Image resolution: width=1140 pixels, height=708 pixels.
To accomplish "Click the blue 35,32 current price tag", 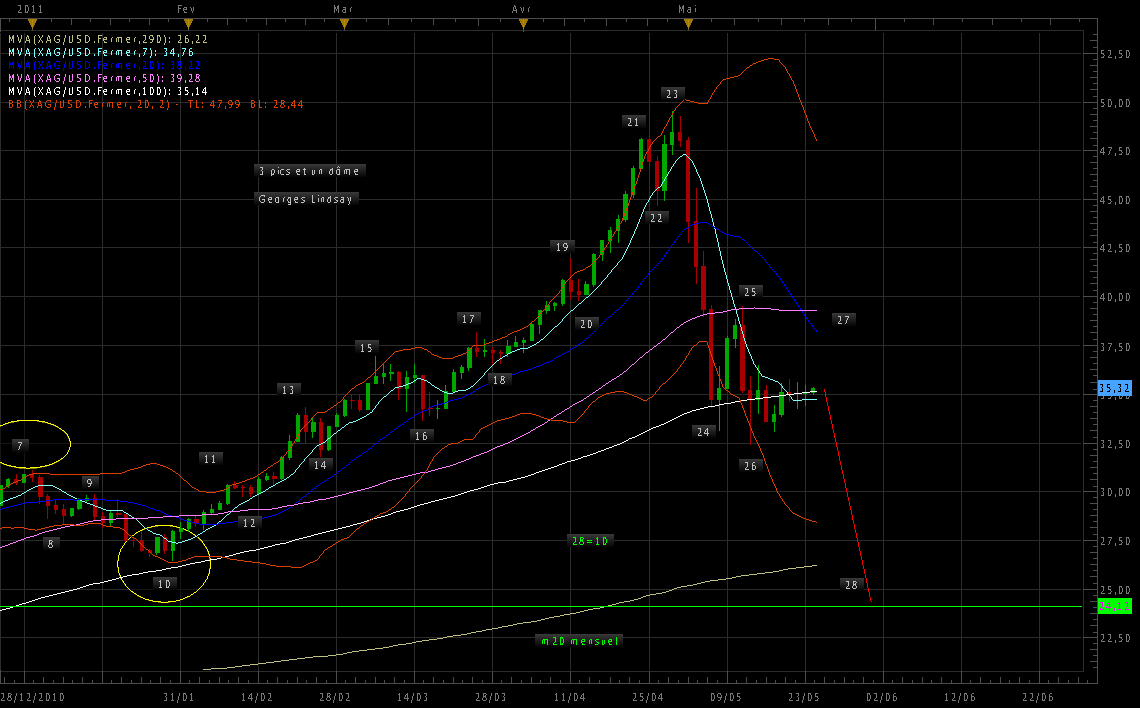I will click(1114, 387).
